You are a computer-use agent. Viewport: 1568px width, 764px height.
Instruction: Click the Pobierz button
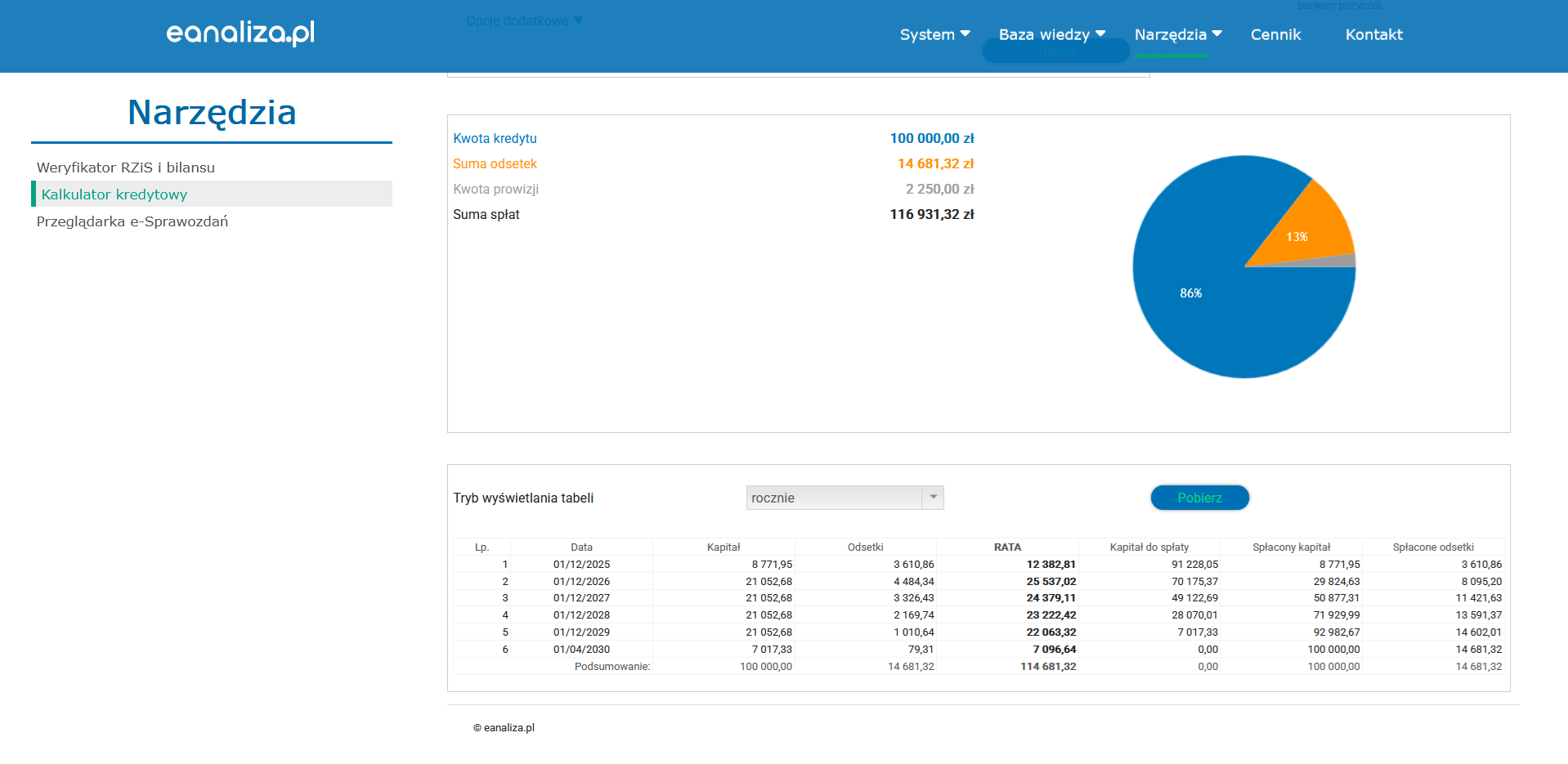coord(1199,498)
